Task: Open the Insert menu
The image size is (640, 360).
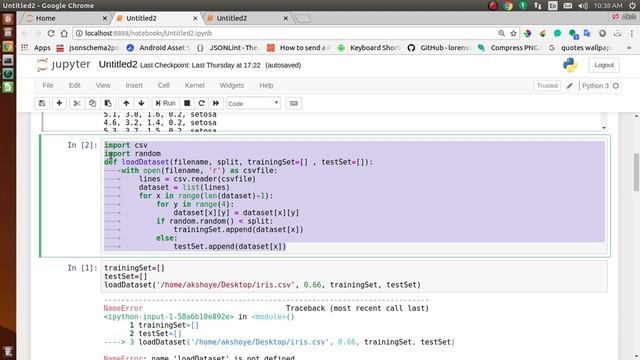Action: 134,85
